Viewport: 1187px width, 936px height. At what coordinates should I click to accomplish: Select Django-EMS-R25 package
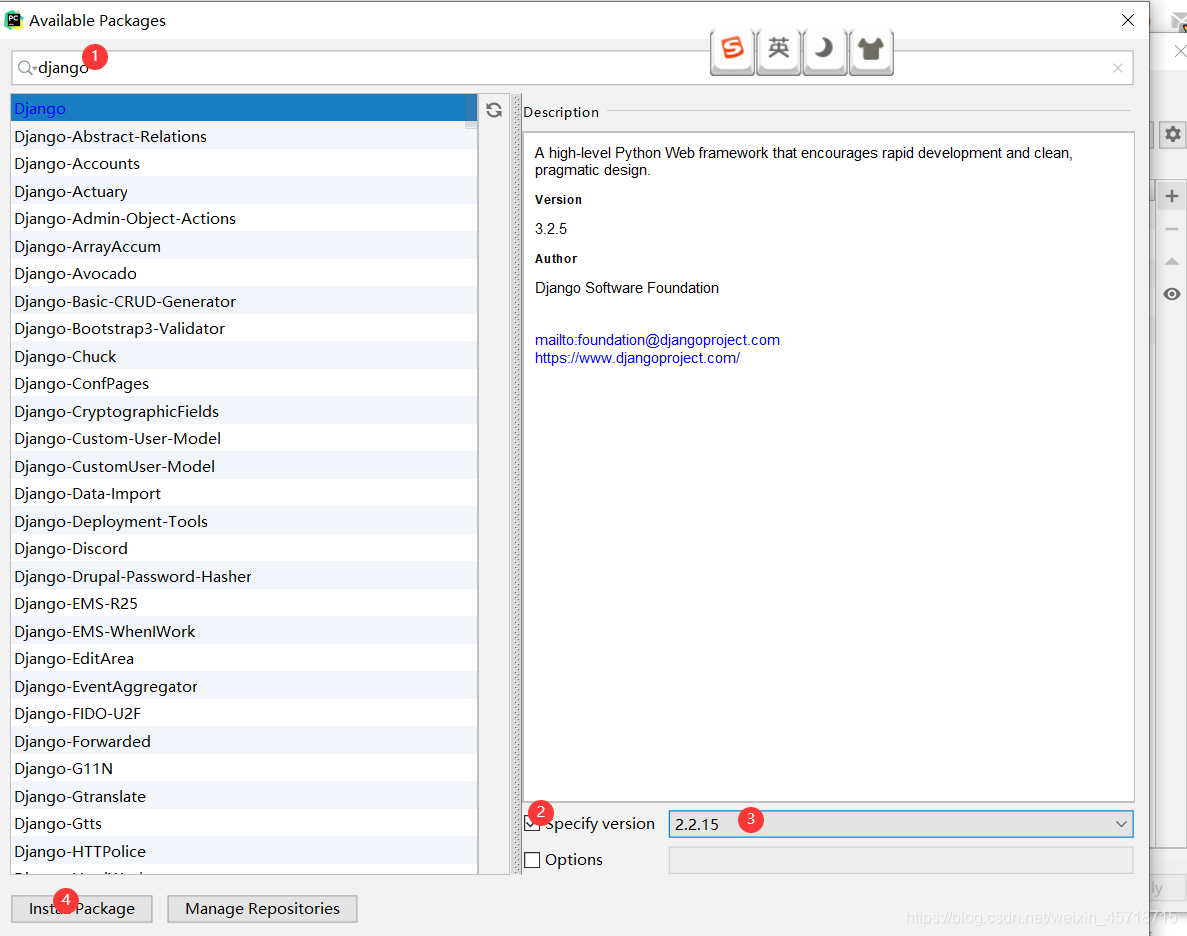pyautogui.click(x=244, y=604)
